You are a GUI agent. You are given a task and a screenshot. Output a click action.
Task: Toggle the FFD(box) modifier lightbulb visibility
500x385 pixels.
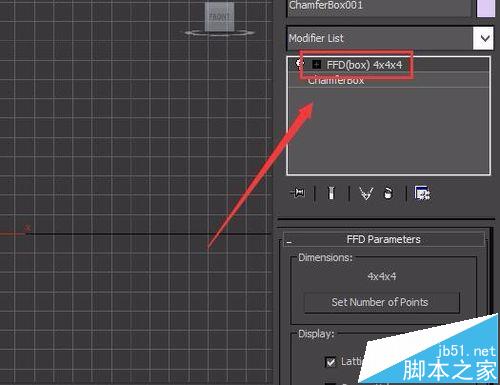300,63
